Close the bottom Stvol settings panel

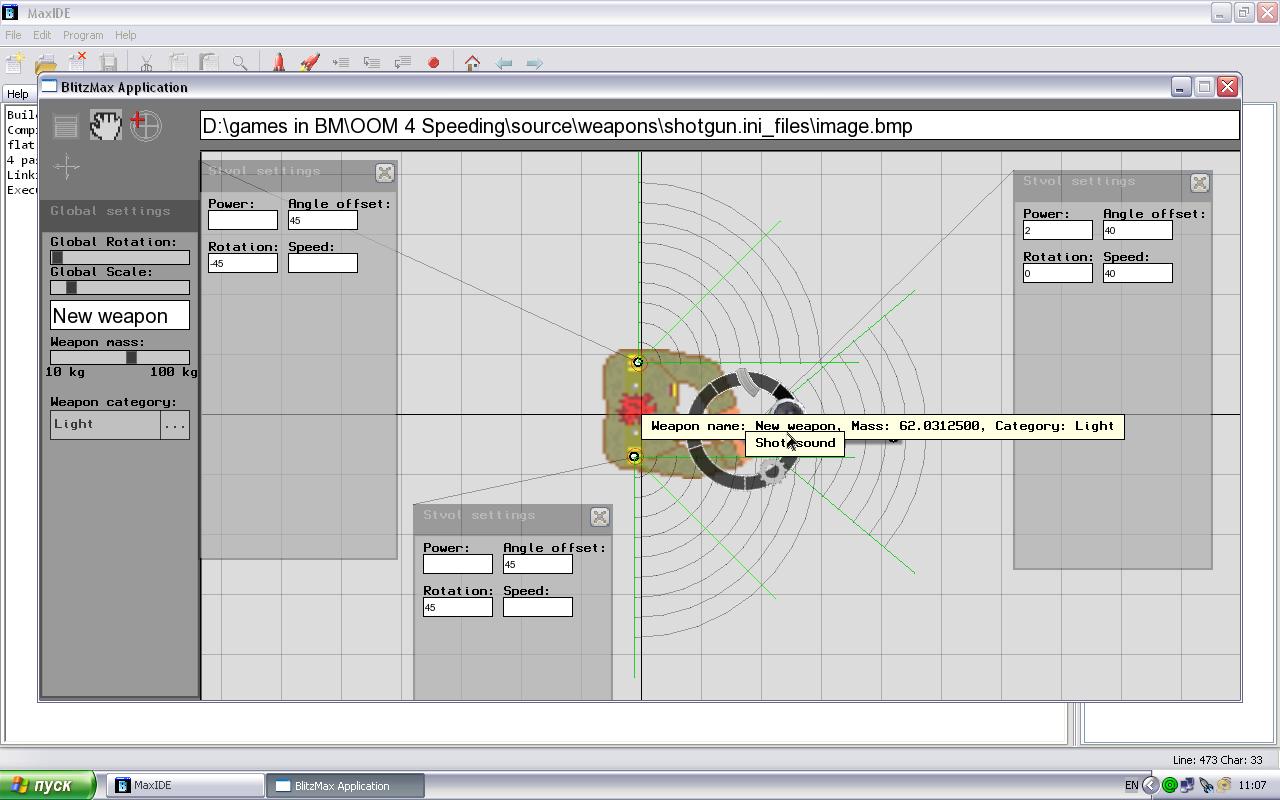tap(599, 516)
